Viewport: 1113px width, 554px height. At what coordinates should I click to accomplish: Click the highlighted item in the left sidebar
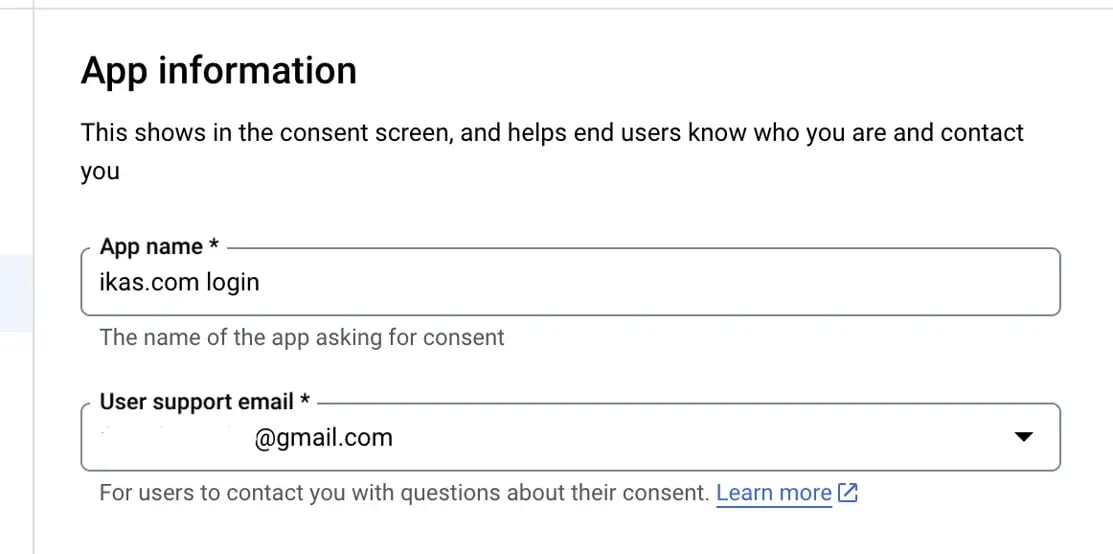click(x=16, y=293)
